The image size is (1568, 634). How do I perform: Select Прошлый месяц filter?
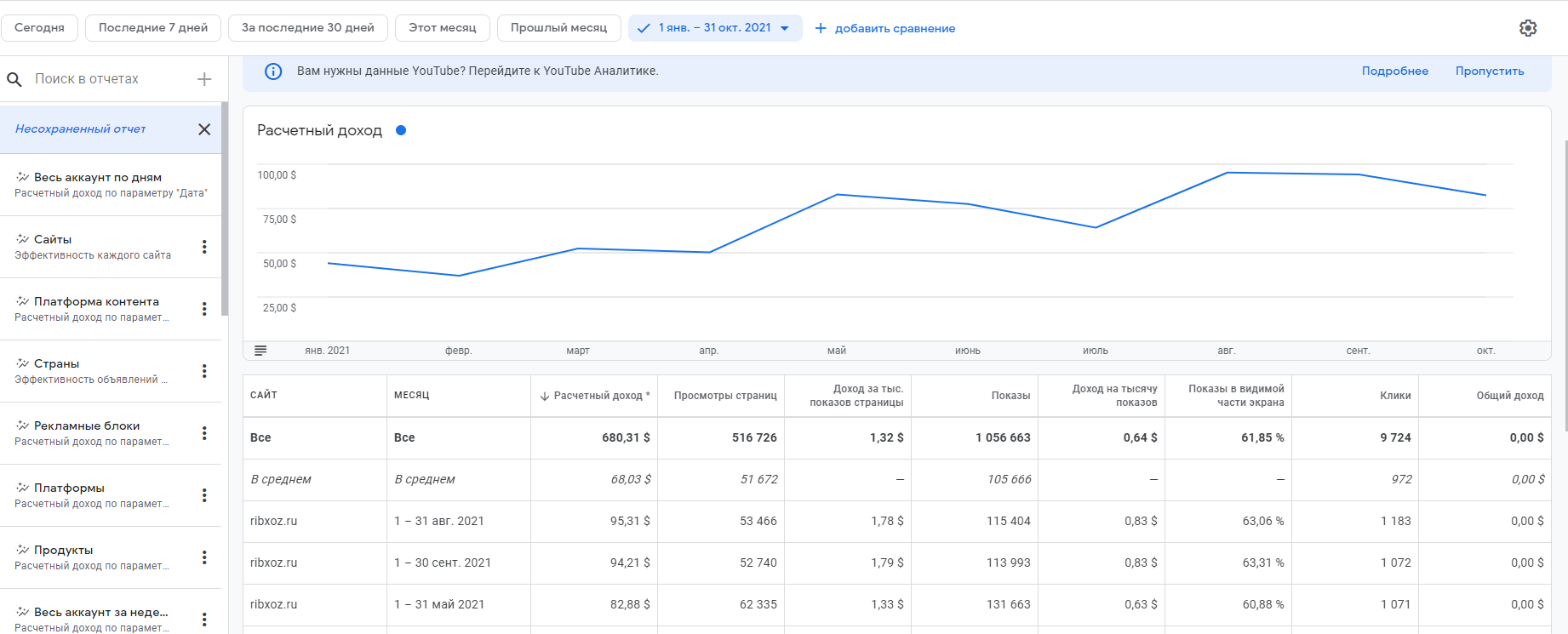[558, 28]
